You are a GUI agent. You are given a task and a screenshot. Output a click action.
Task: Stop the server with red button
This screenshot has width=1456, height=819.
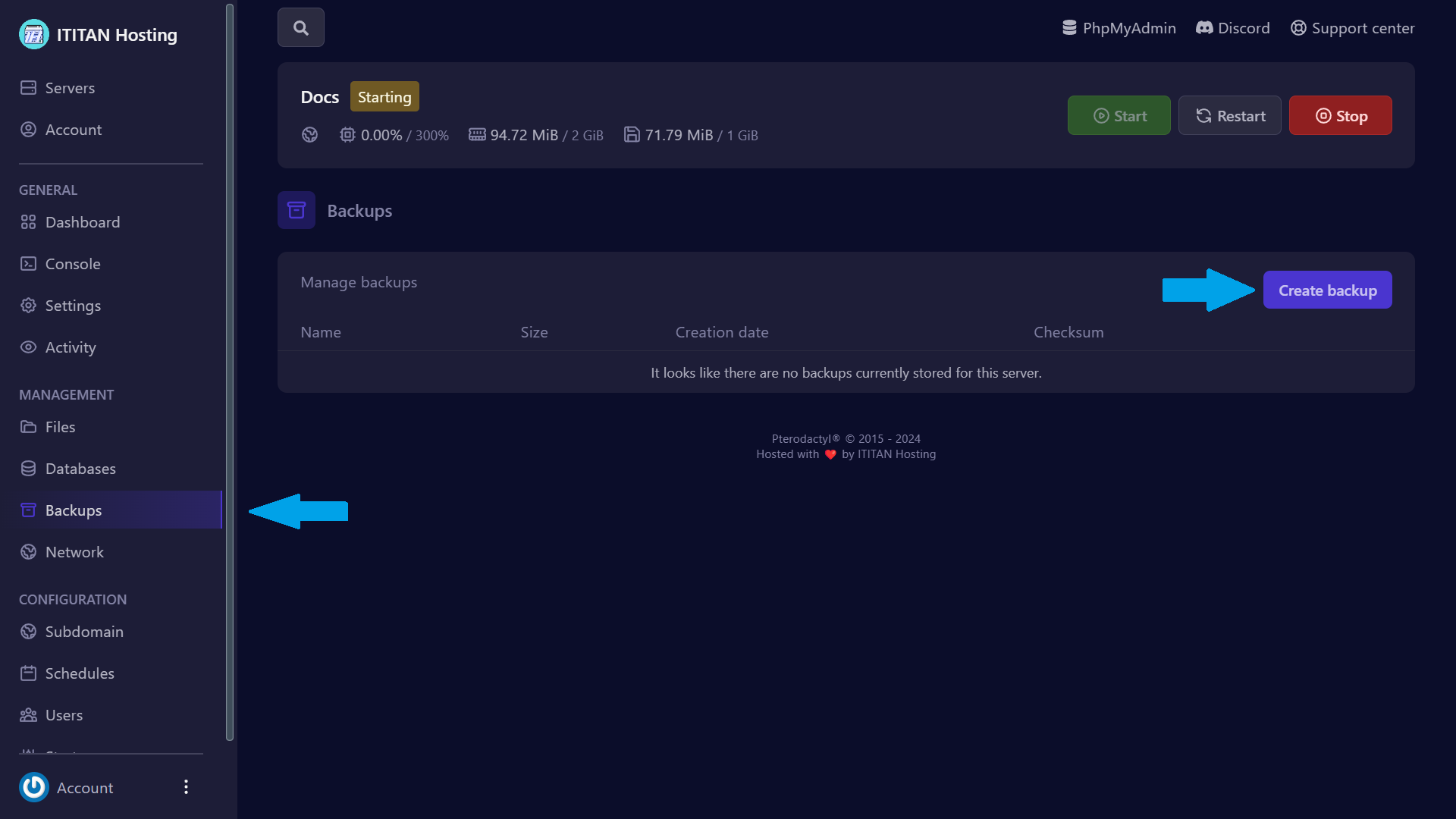point(1340,116)
